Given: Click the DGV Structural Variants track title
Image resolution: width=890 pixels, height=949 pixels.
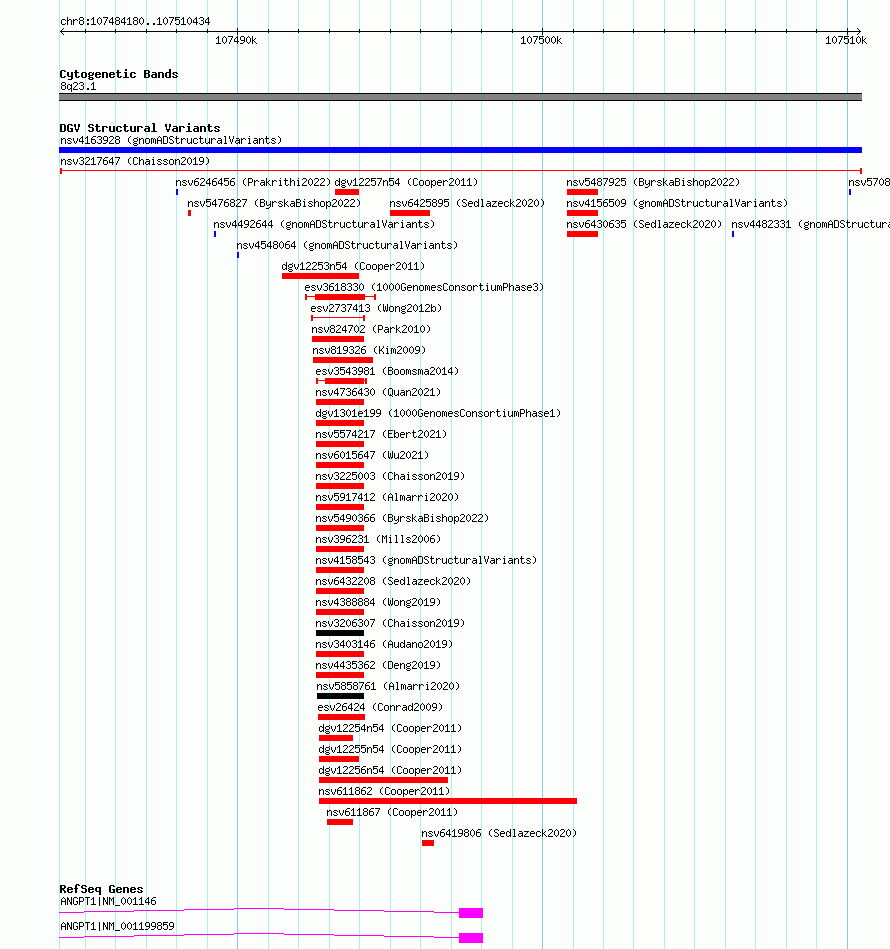Looking at the screenshot, I should 140,128.
